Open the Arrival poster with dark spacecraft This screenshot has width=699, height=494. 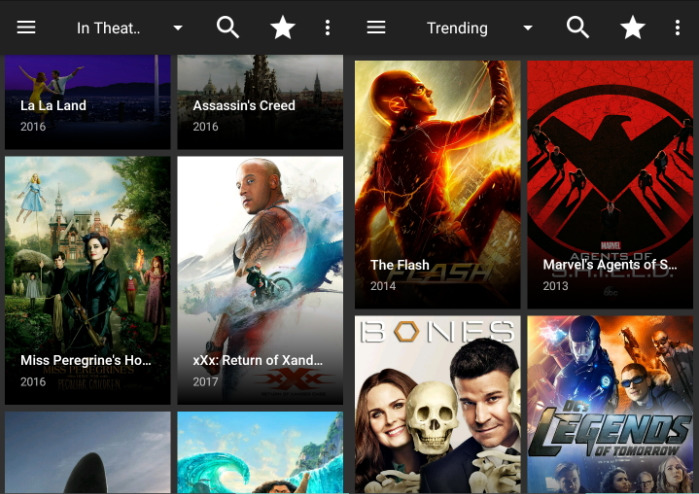pos(87,452)
